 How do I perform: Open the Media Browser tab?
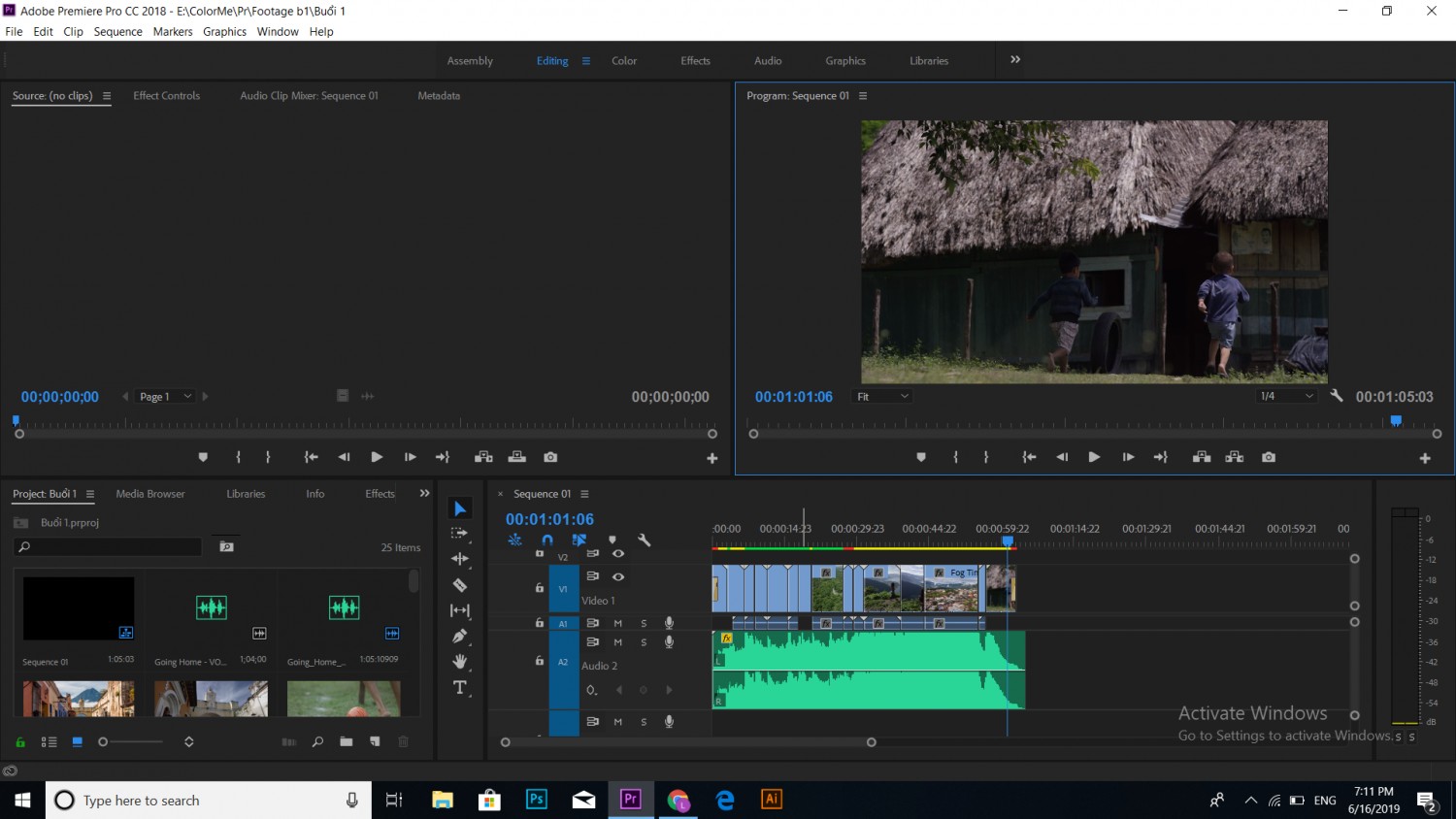click(x=150, y=494)
